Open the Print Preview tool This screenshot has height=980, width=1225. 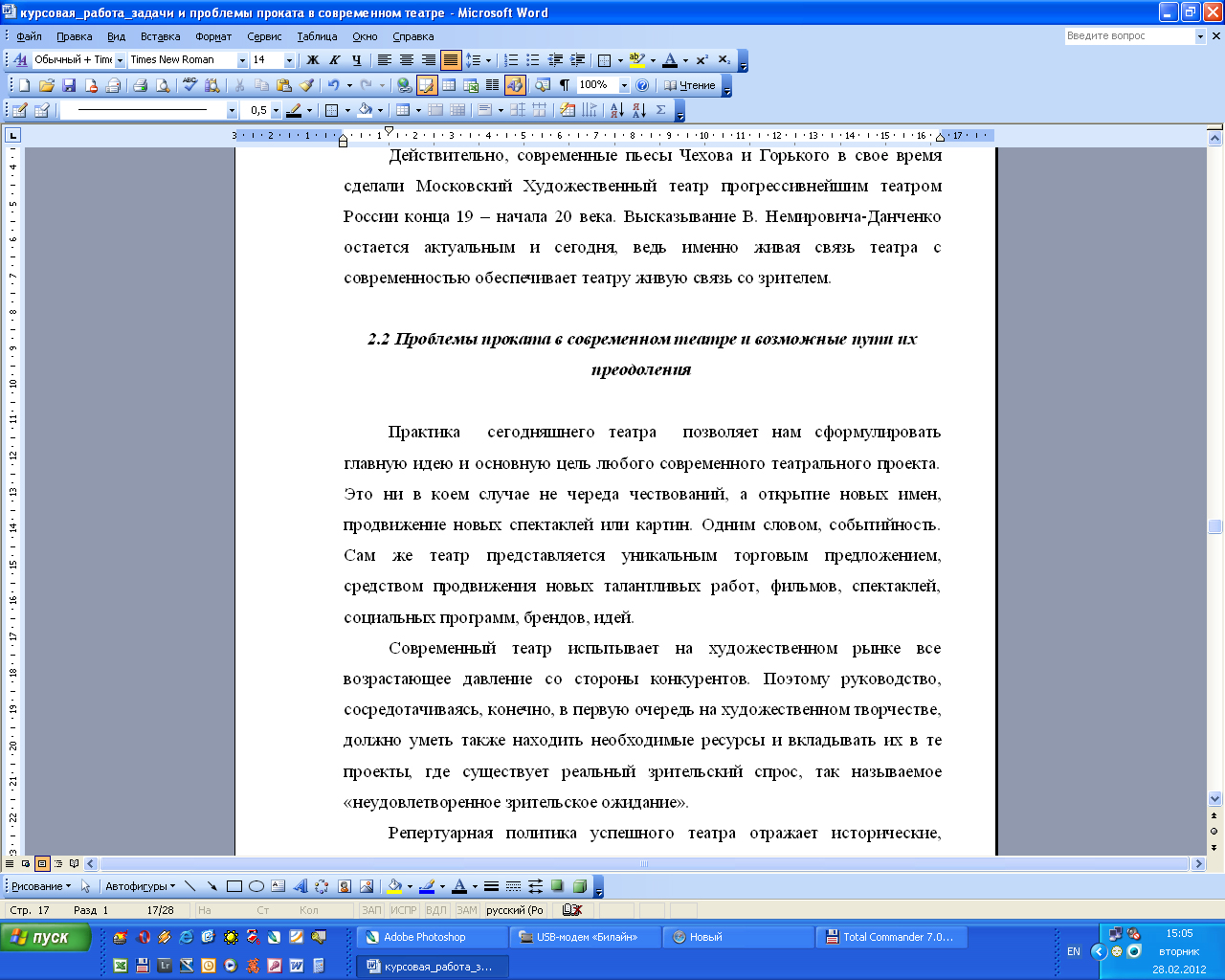pos(163,85)
